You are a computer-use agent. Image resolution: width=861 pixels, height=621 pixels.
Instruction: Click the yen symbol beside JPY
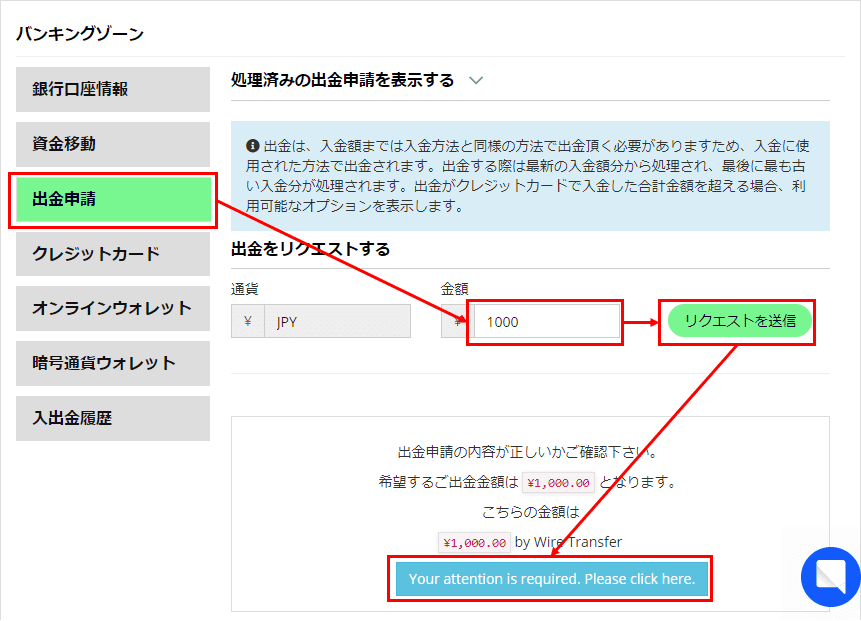click(248, 321)
